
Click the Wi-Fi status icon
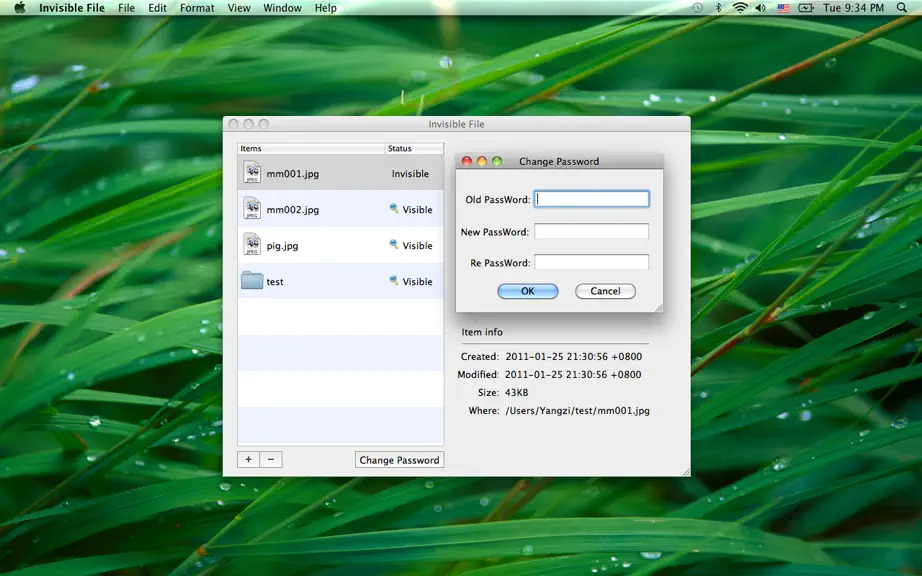(740, 8)
